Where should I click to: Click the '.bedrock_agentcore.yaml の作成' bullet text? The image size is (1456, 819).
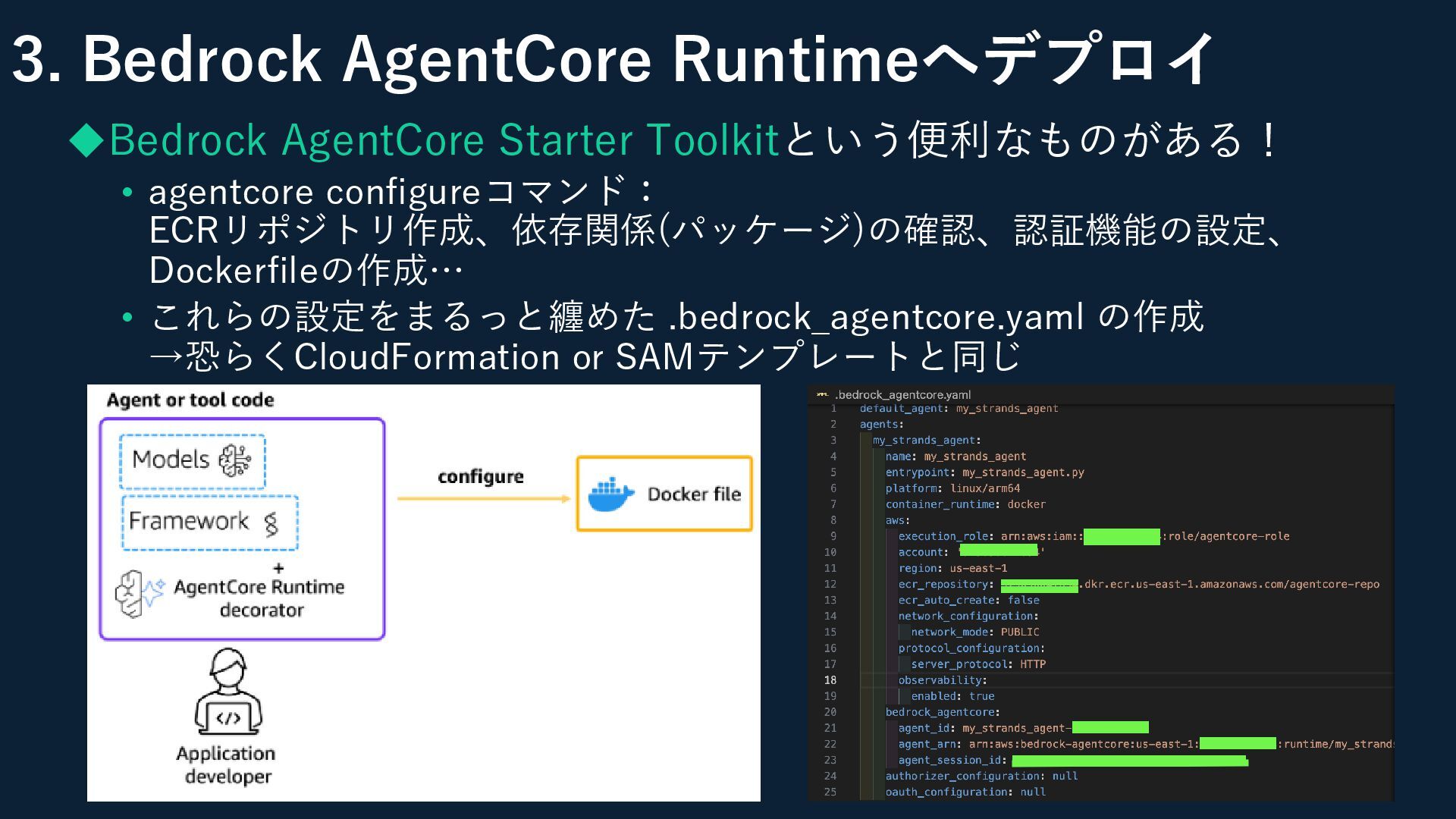(x=936, y=316)
